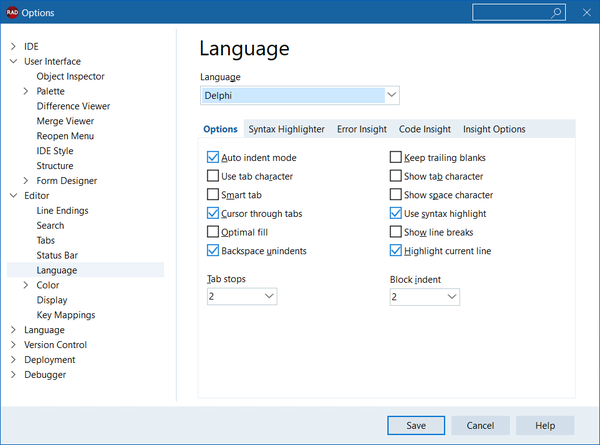Collapse the Editor tree node
The width and height of the screenshot is (600, 445).
[13, 196]
